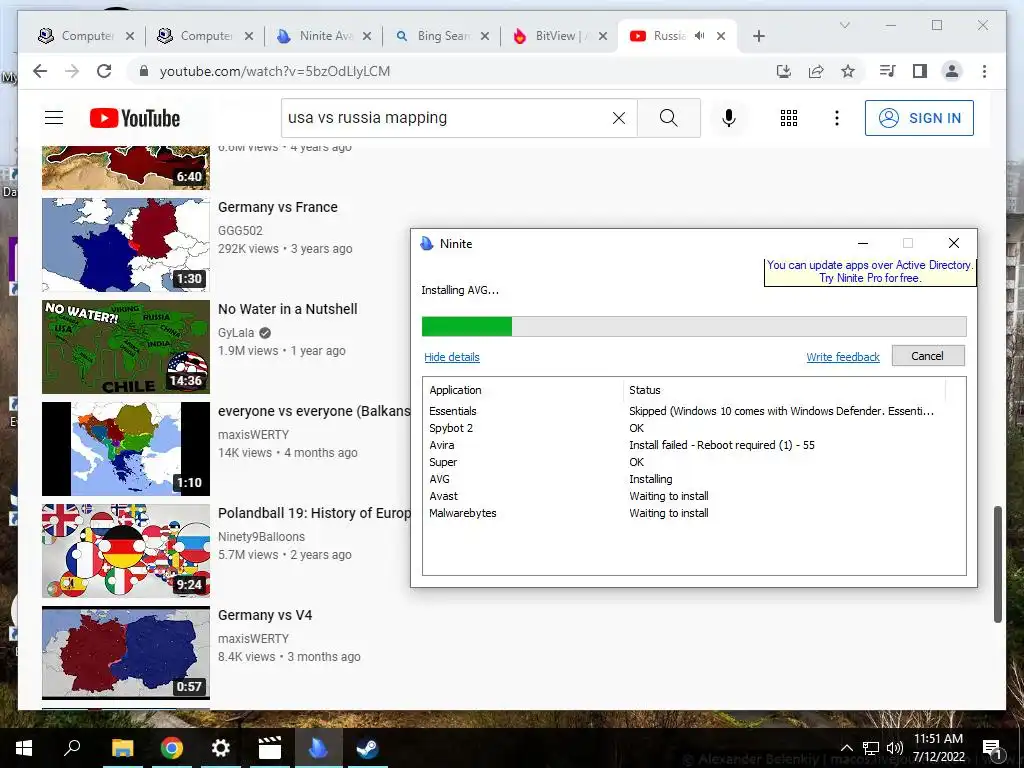
Task: Open File Explorer from taskbar
Action: point(122,748)
